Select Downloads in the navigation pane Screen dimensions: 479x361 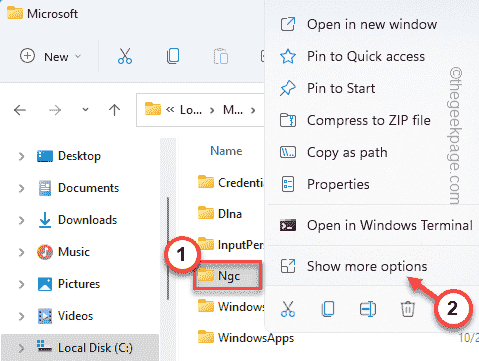click(x=77, y=220)
